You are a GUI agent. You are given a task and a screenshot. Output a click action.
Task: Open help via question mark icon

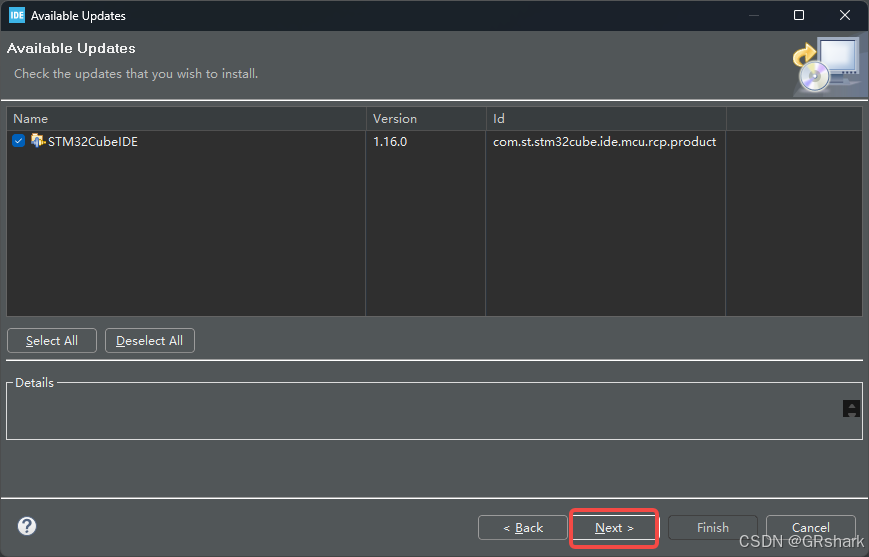27,526
